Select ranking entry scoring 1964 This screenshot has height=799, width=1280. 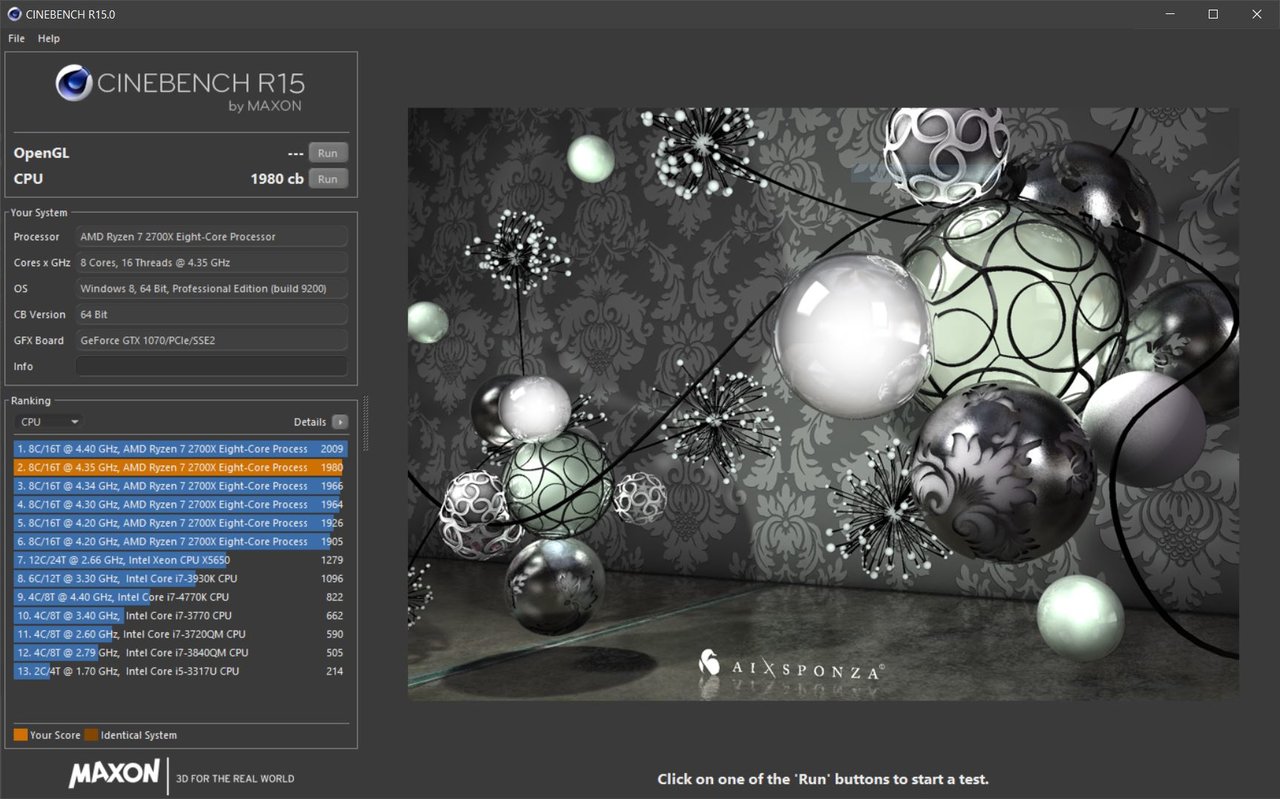(x=181, y=504)
